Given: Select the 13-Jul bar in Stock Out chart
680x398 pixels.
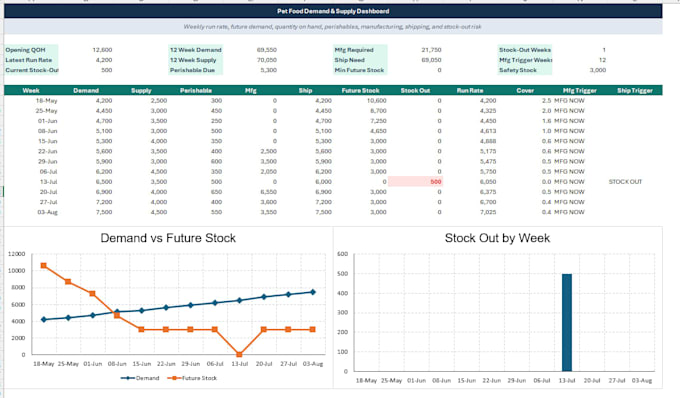Looking at the screenshot, I should point(567,323).
